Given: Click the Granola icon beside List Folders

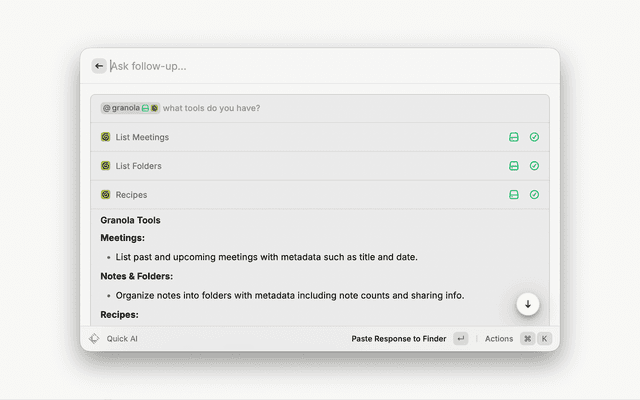Looking at the screenshot, I should 106,166.
